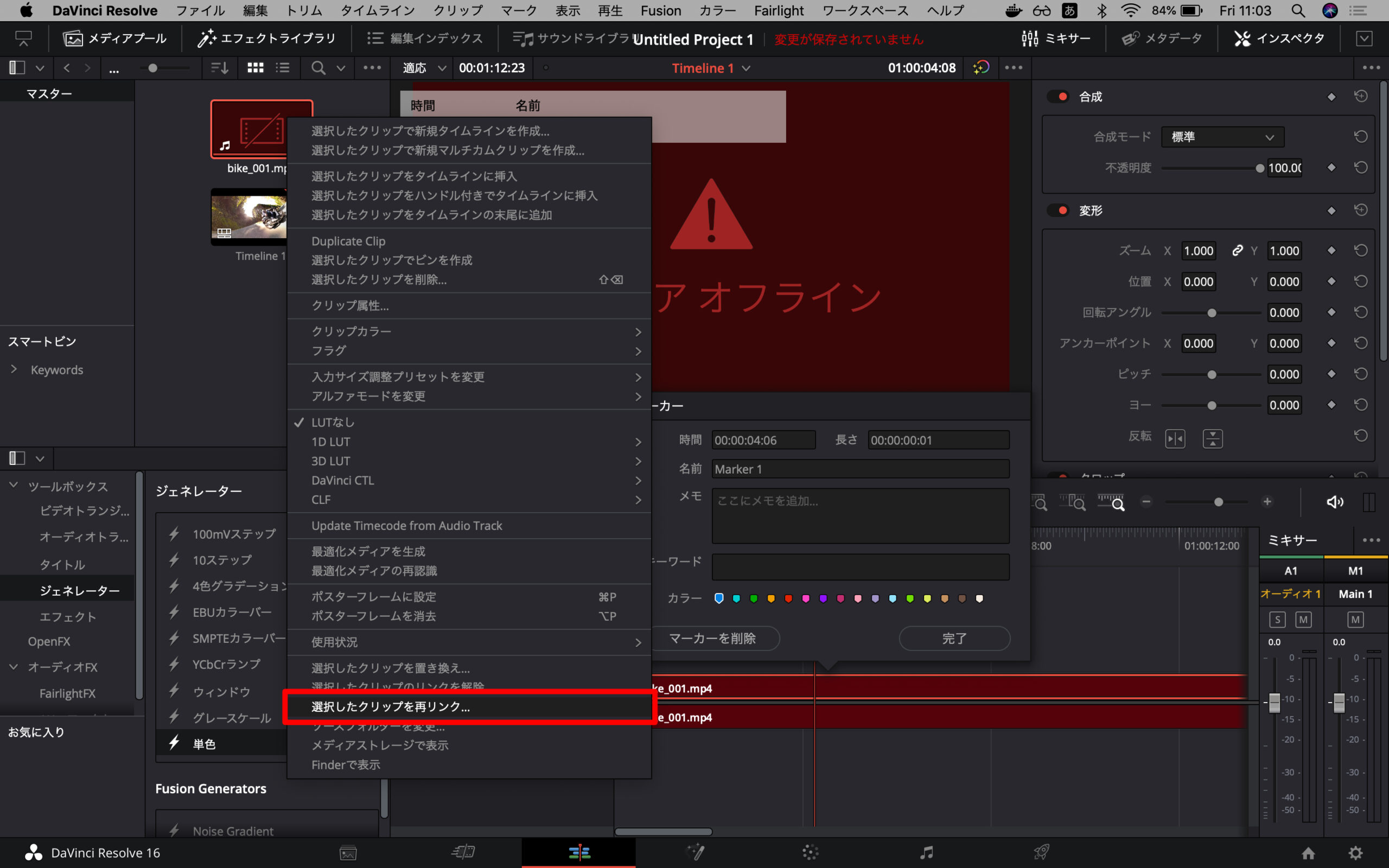Adjust the 不透明度 opacity slider handle
Screen dimensions: 1389x868
[x=1259, y=168]
